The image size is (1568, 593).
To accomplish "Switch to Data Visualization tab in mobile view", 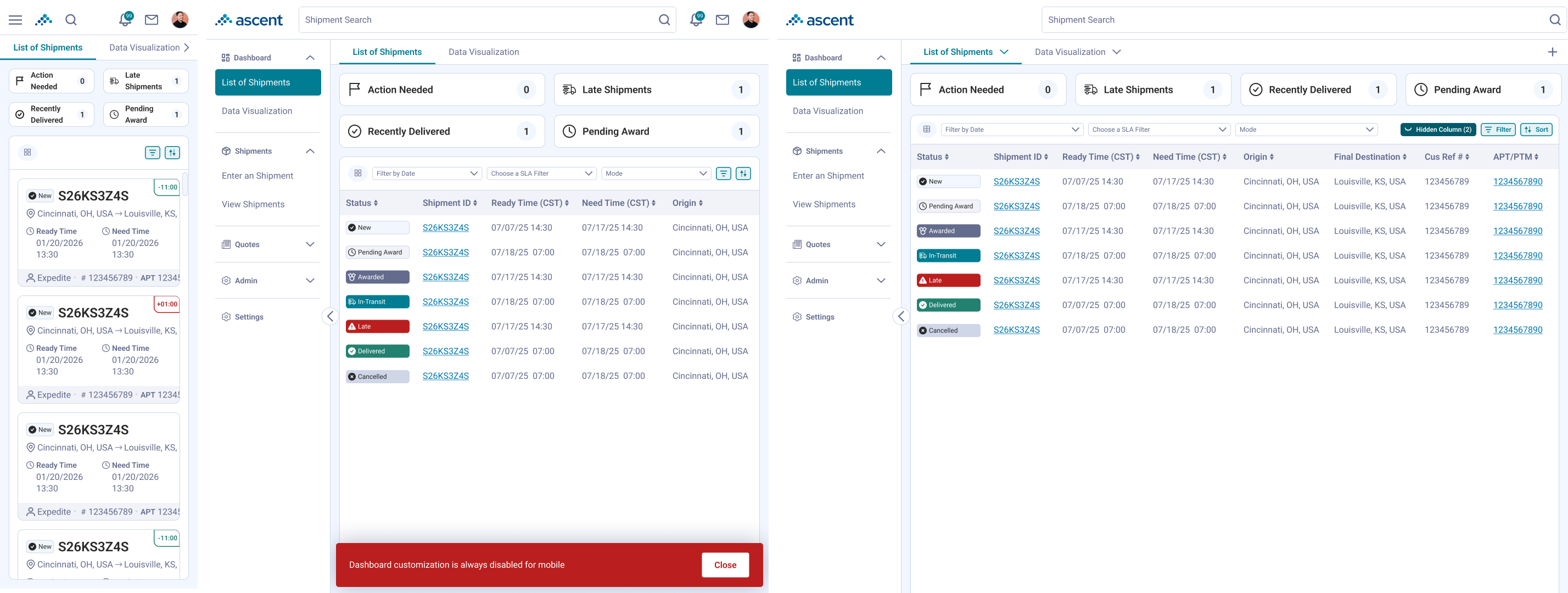I will point(144,47).
